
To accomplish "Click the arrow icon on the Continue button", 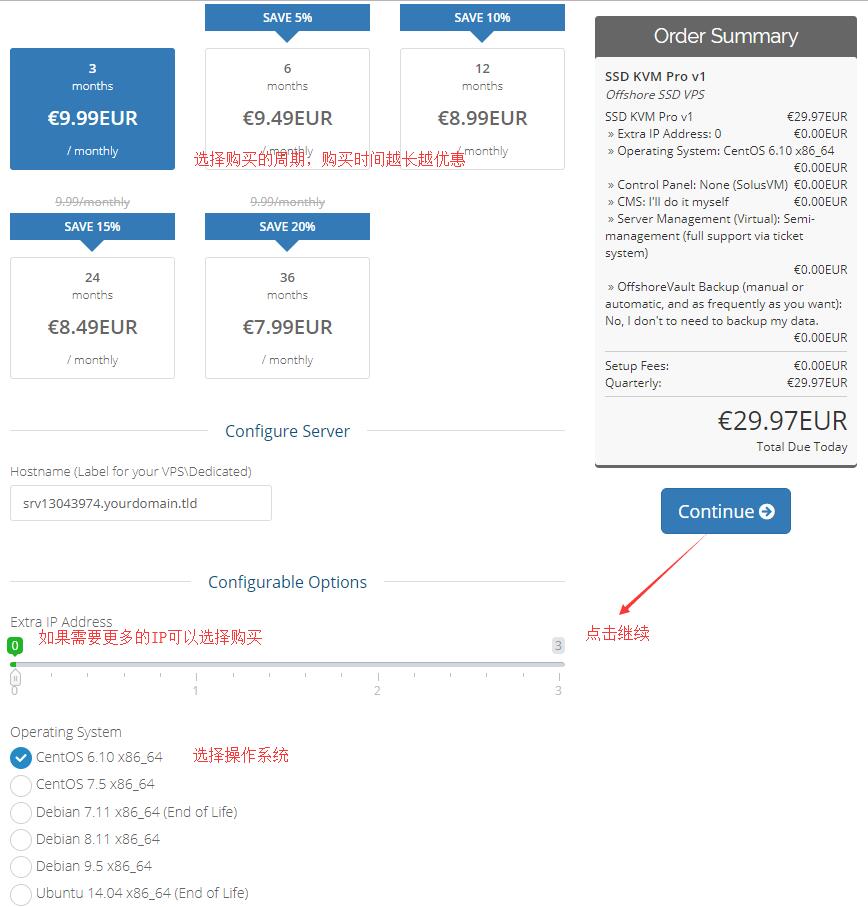I will (x=767, y=511).
